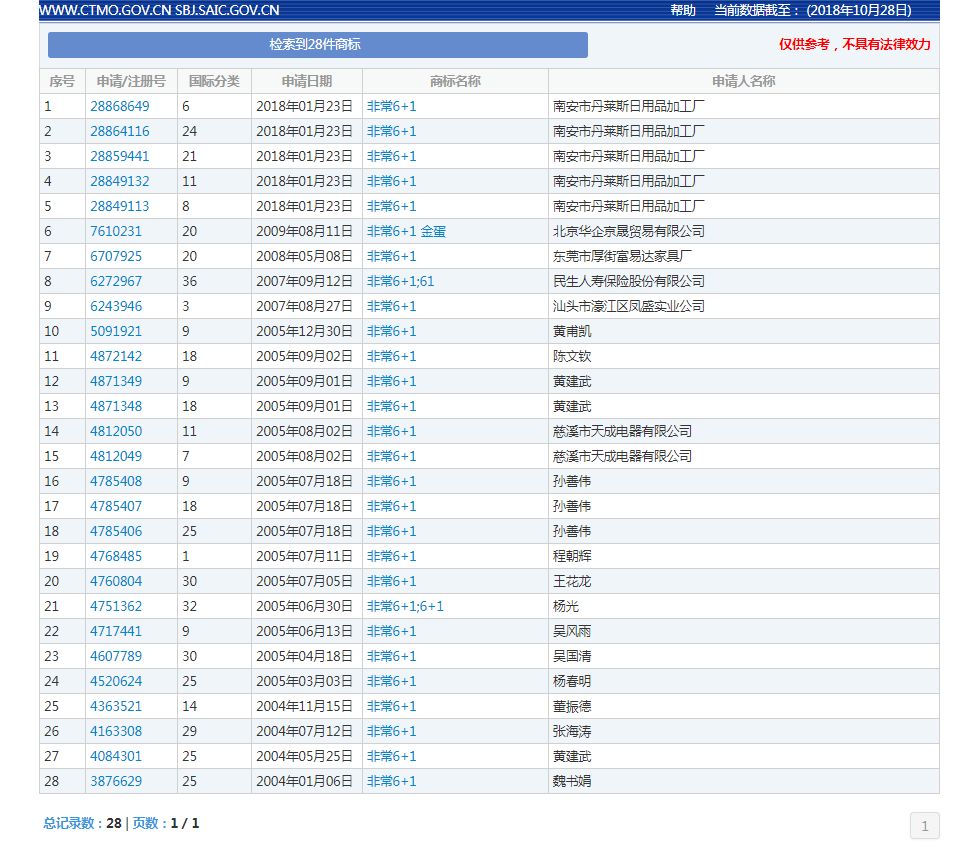The image size is (954, 847).
Task: Click the 检索到28件商标 results banner
Action: [x=318, y=45]
